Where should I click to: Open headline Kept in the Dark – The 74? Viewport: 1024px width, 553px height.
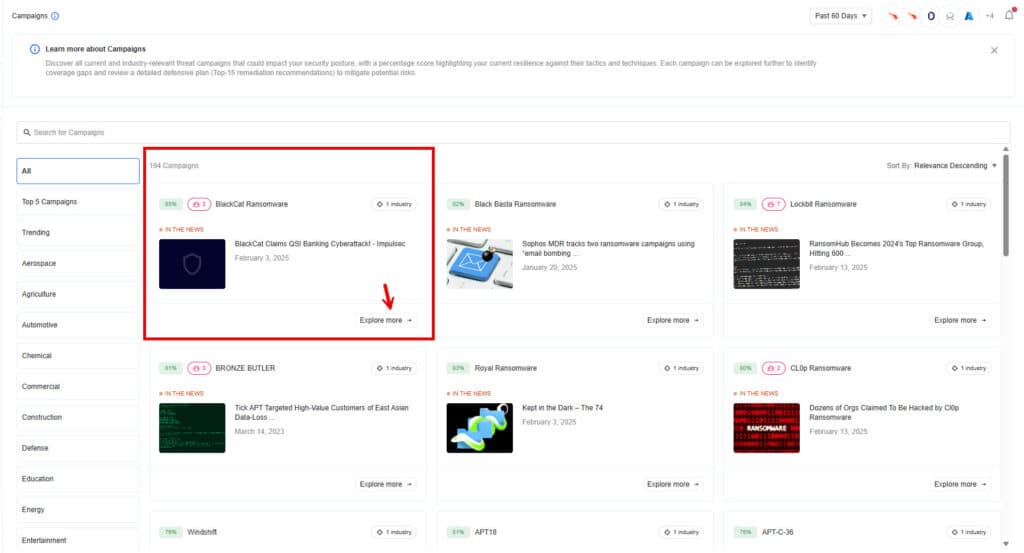point(562,407)
